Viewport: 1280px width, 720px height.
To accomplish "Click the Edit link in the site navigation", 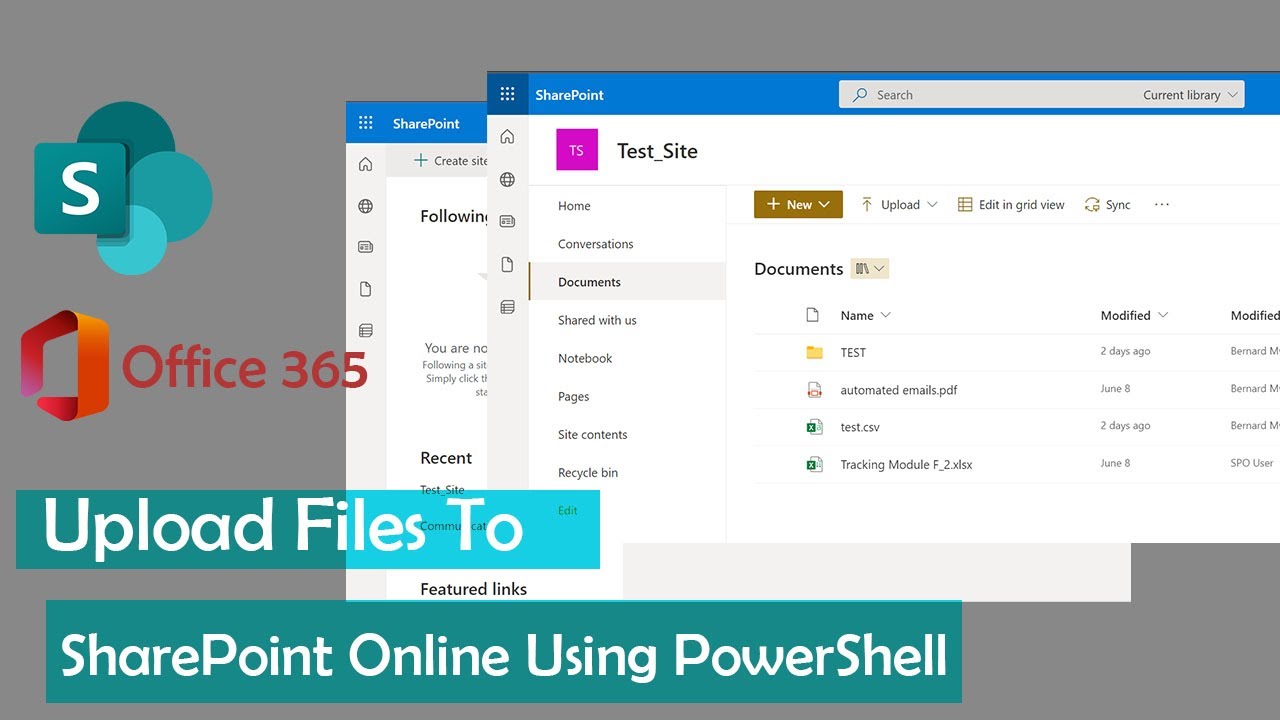I will [567, 510].
